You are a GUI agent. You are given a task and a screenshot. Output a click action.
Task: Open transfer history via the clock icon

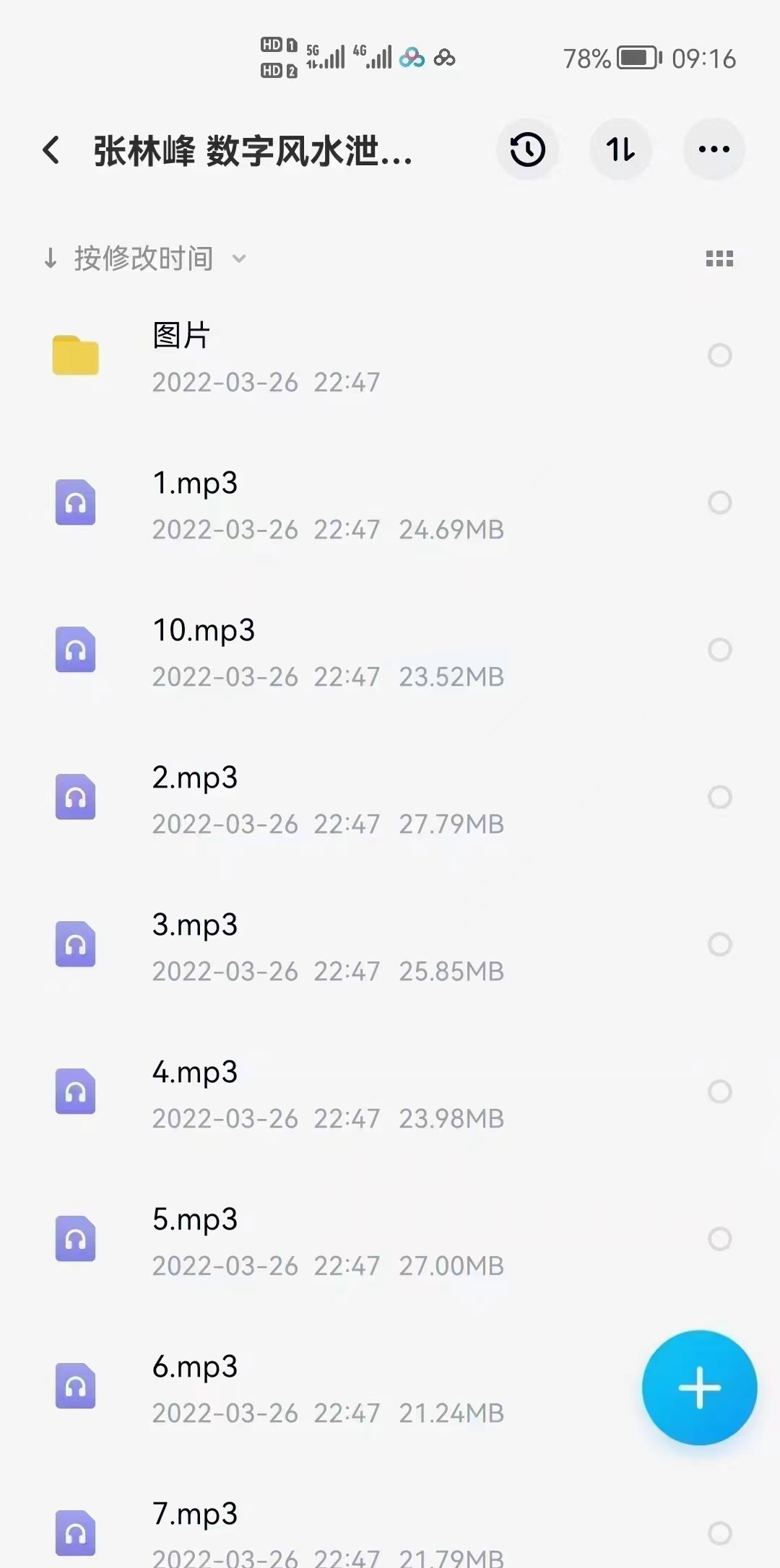coord(527,149)
